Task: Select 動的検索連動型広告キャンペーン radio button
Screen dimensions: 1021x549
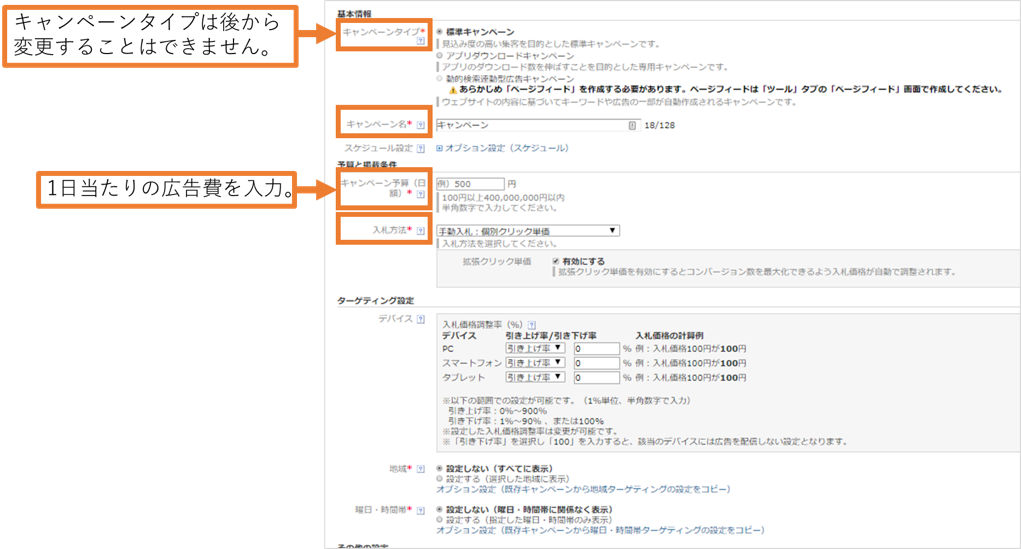Action: point(440,78)
